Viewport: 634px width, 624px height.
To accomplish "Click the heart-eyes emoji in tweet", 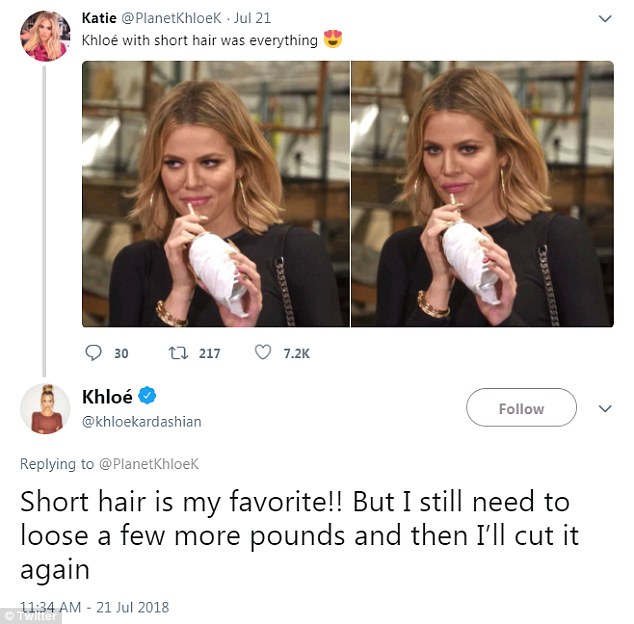I will 333,39.
